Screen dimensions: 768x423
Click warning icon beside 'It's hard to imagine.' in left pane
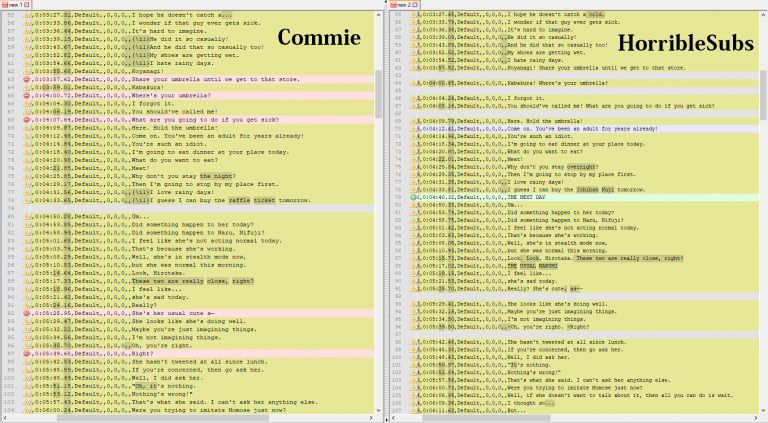(26, 31)
